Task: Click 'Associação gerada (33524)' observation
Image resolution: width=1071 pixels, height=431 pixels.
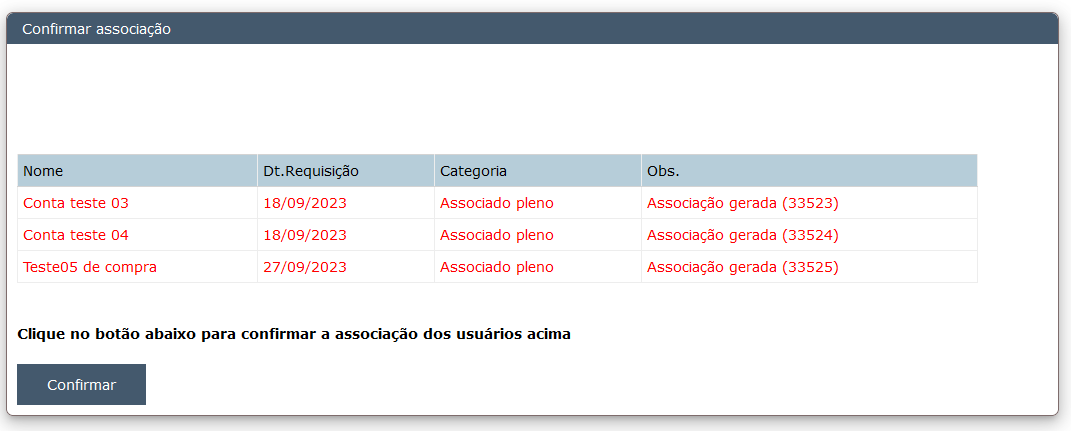Action: click(x=742, y=235)
